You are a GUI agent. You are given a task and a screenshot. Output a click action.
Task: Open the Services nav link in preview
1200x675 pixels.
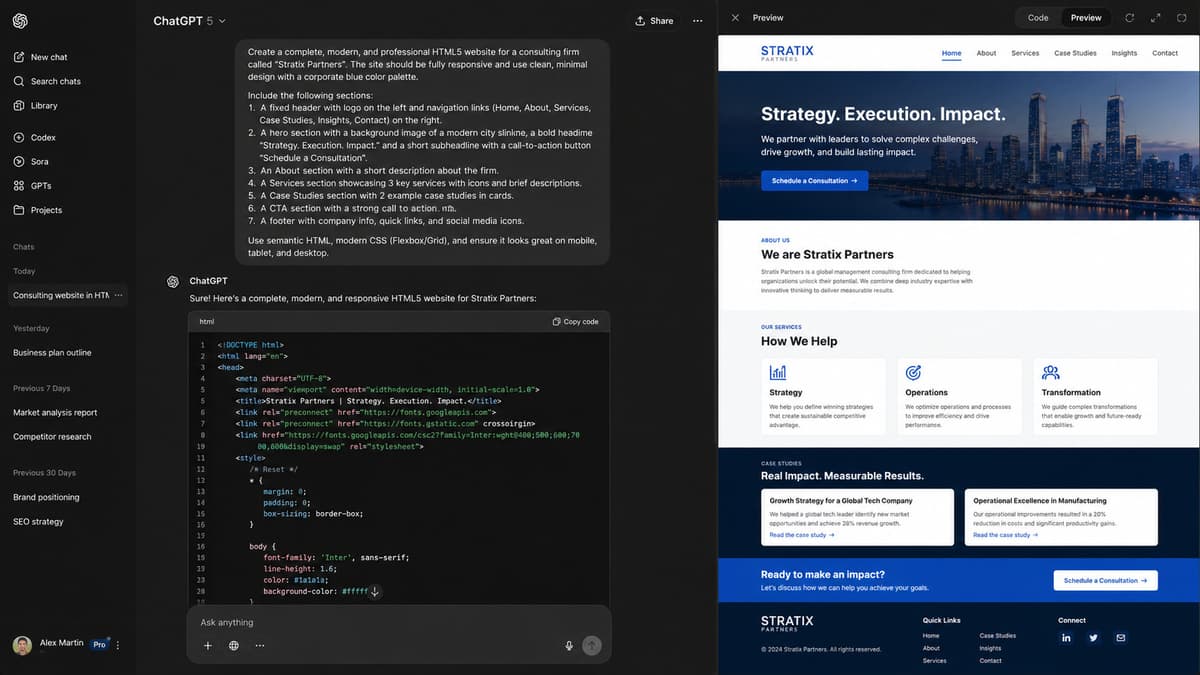tap(1025, 53)
